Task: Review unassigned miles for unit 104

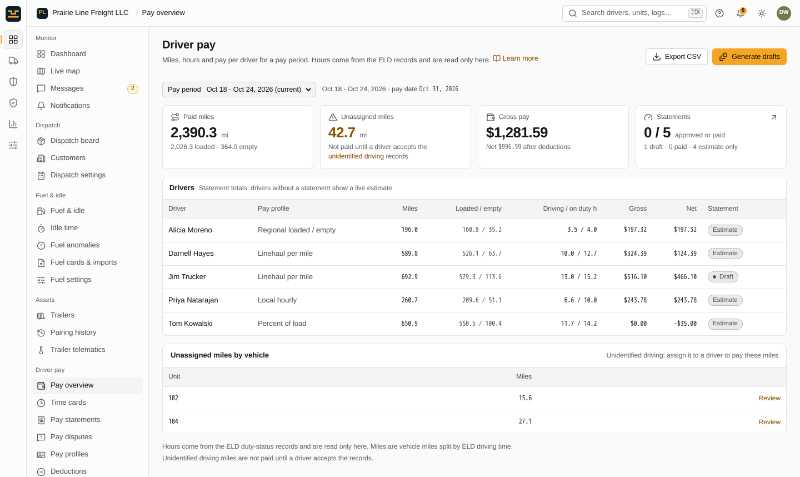Action: (769, 422)
